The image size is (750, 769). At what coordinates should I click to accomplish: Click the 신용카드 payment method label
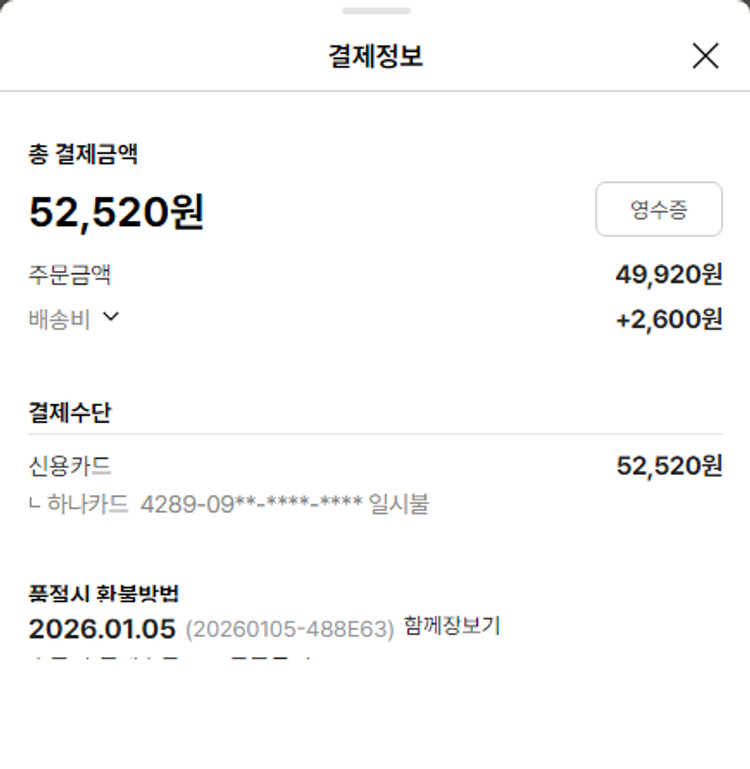(70, 466)
